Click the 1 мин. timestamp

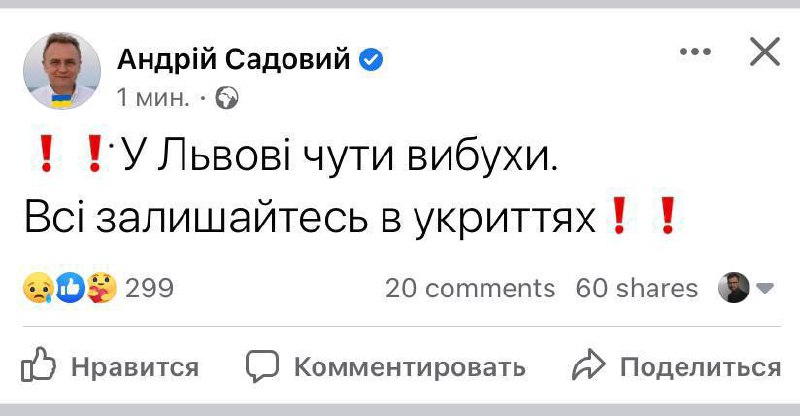151,98
